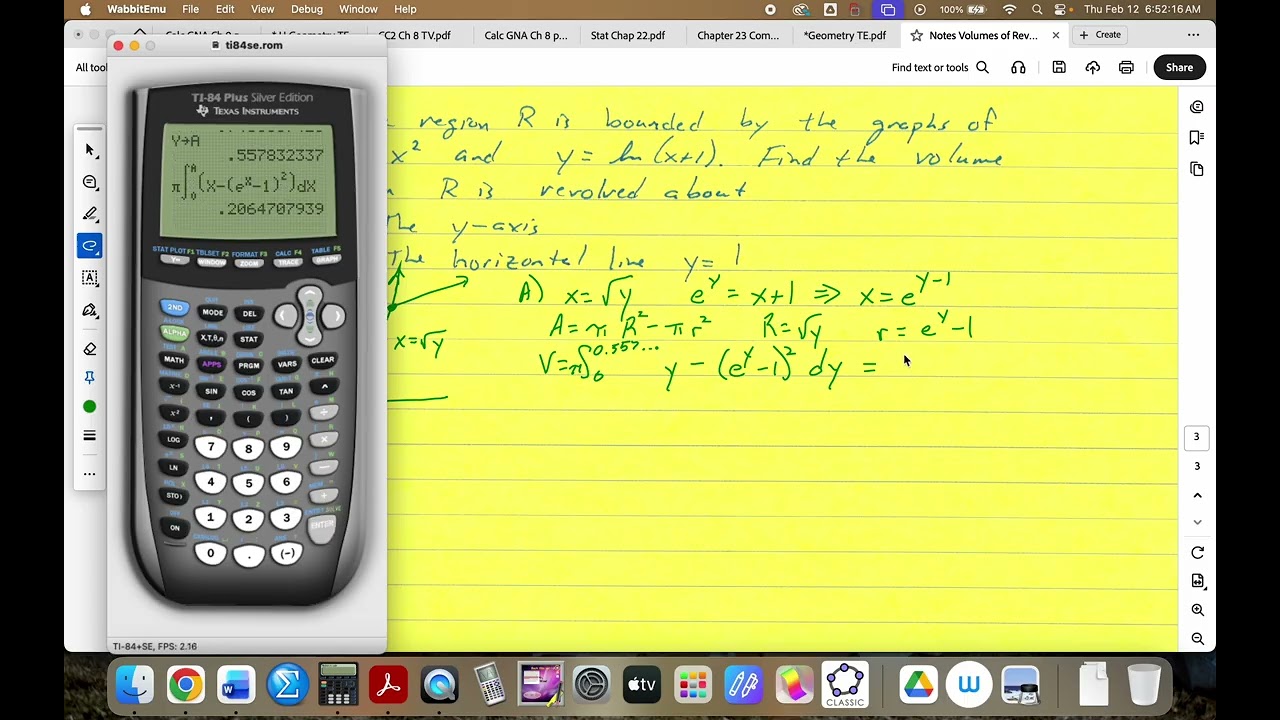Select the arrow selection tool in Acrobat
Viewport: 1280px width, 720px height.
[x=90, y=150]
